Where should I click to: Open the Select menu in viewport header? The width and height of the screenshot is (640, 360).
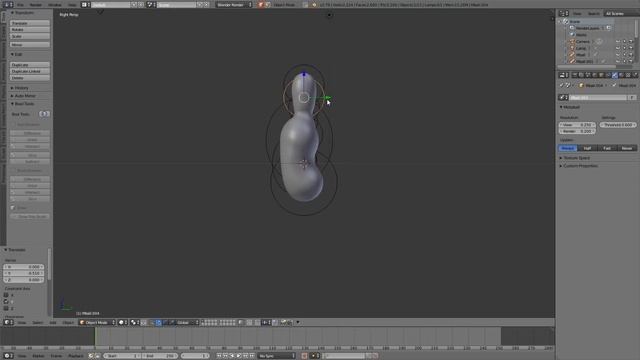(x=38, y=322)
